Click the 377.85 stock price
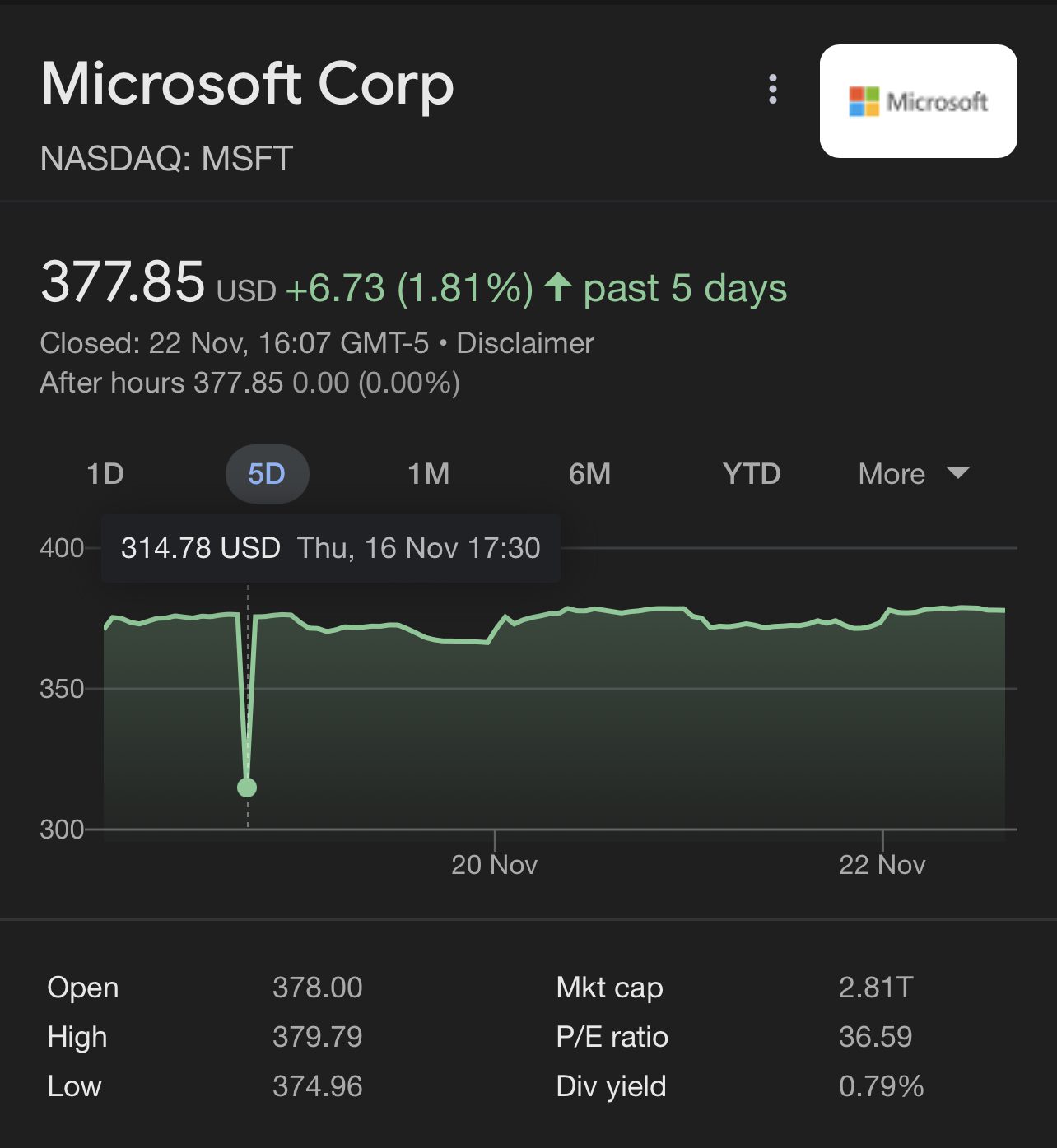Image resolution: width=1057 pixels, height=1148 pixels. pos(123,282)
